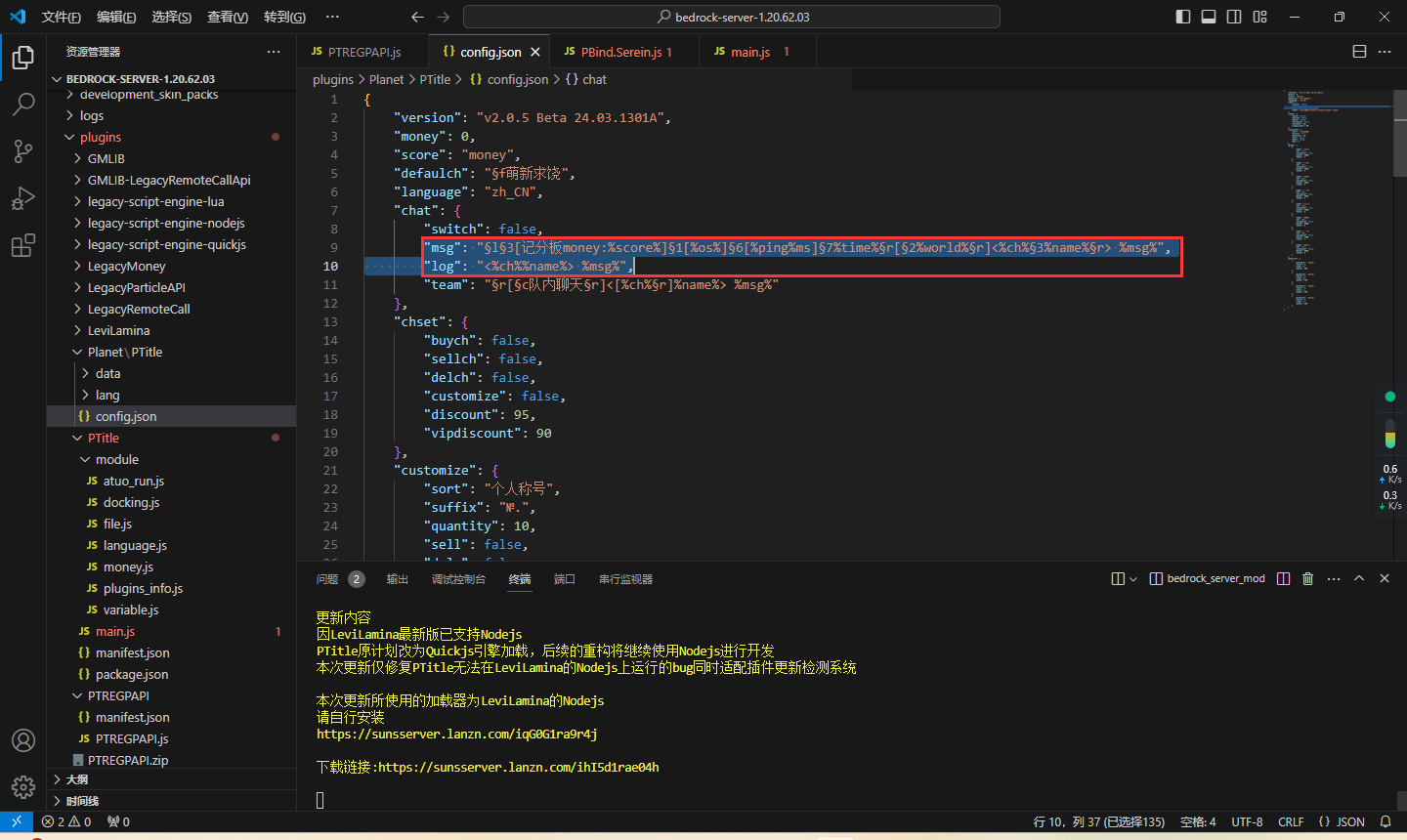Split the terminal
This screenshot has height=840, width=1407.
1284,579
